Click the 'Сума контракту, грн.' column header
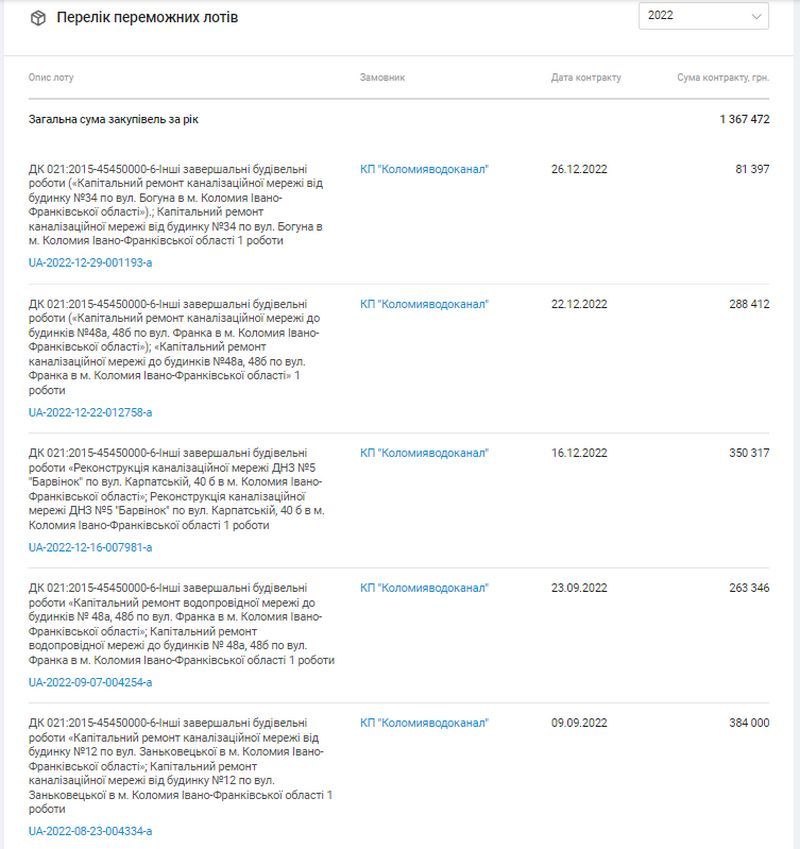This screenshot has height=849, width=800. [x=722, y=78]
